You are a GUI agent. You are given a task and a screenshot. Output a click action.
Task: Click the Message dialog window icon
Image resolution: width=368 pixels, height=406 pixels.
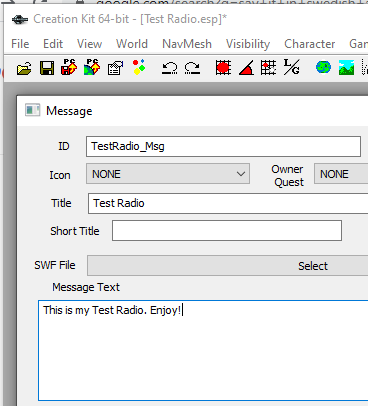(33, 110)
